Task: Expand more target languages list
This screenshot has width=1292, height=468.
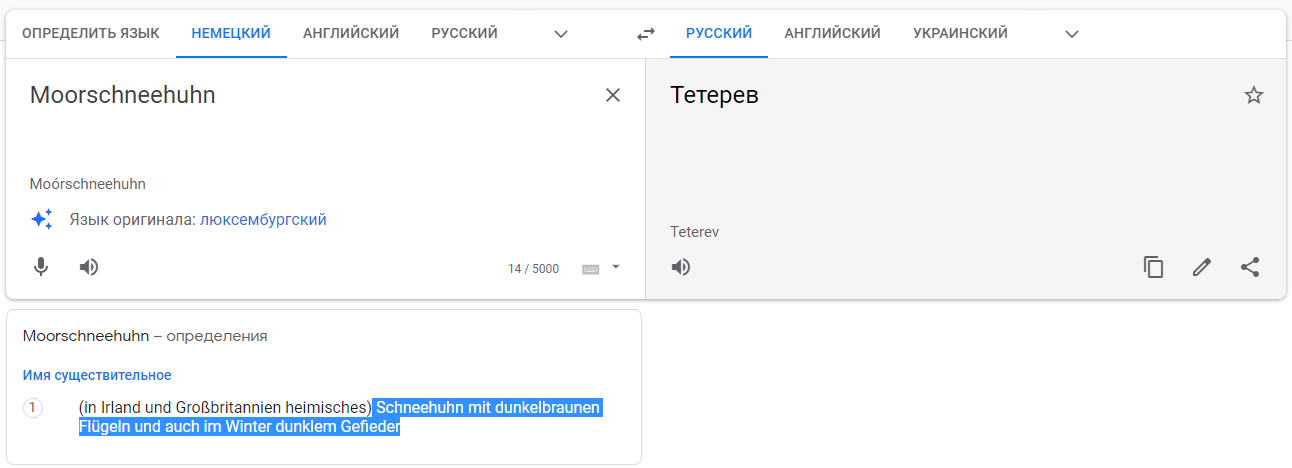Action: pyautogui.click(x=1072, y=34)
